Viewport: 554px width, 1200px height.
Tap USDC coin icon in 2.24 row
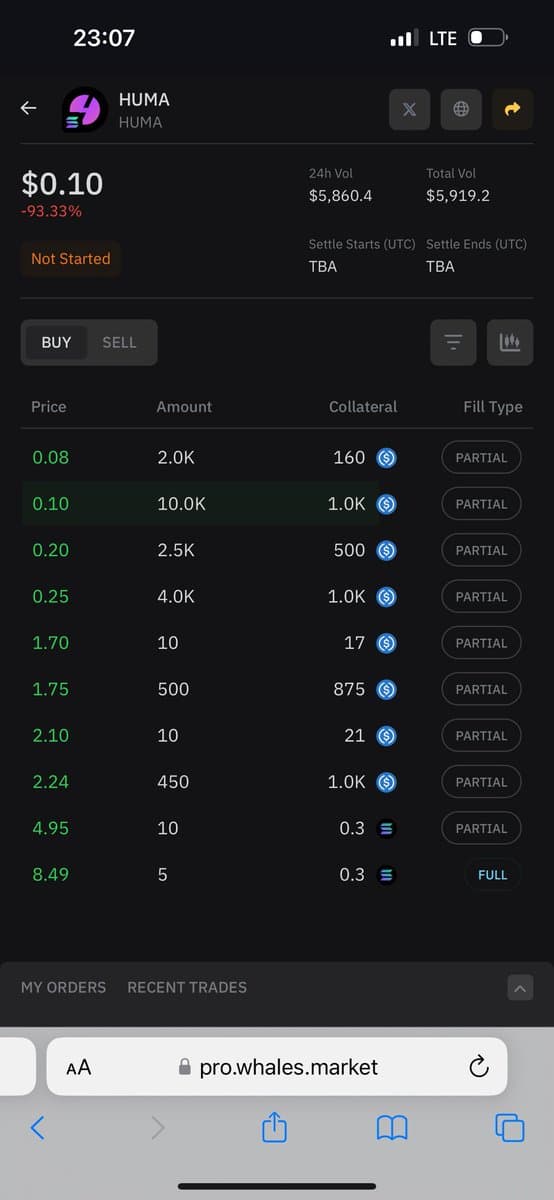387,782
